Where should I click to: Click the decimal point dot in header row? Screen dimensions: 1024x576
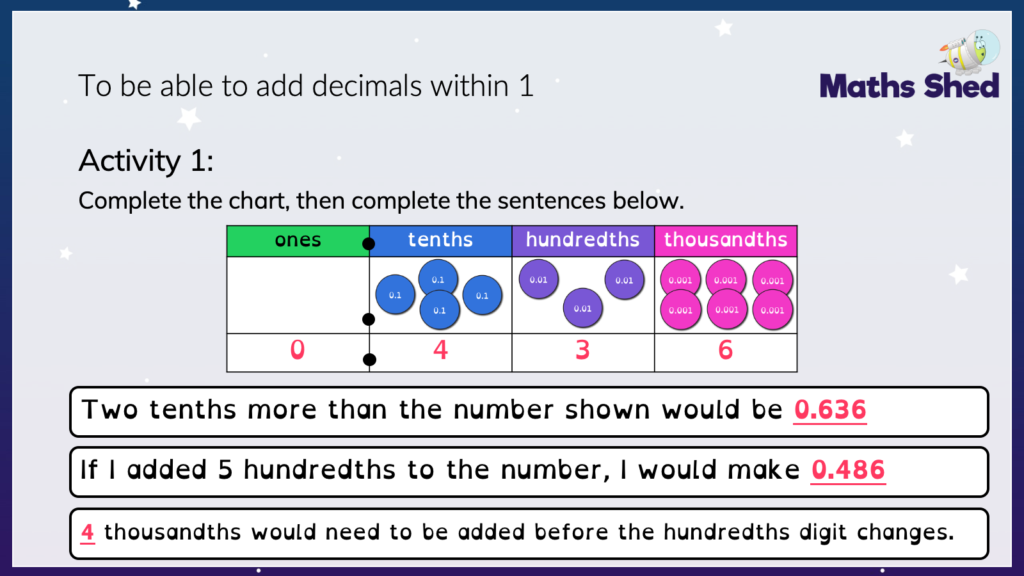[x=368, y=244]
